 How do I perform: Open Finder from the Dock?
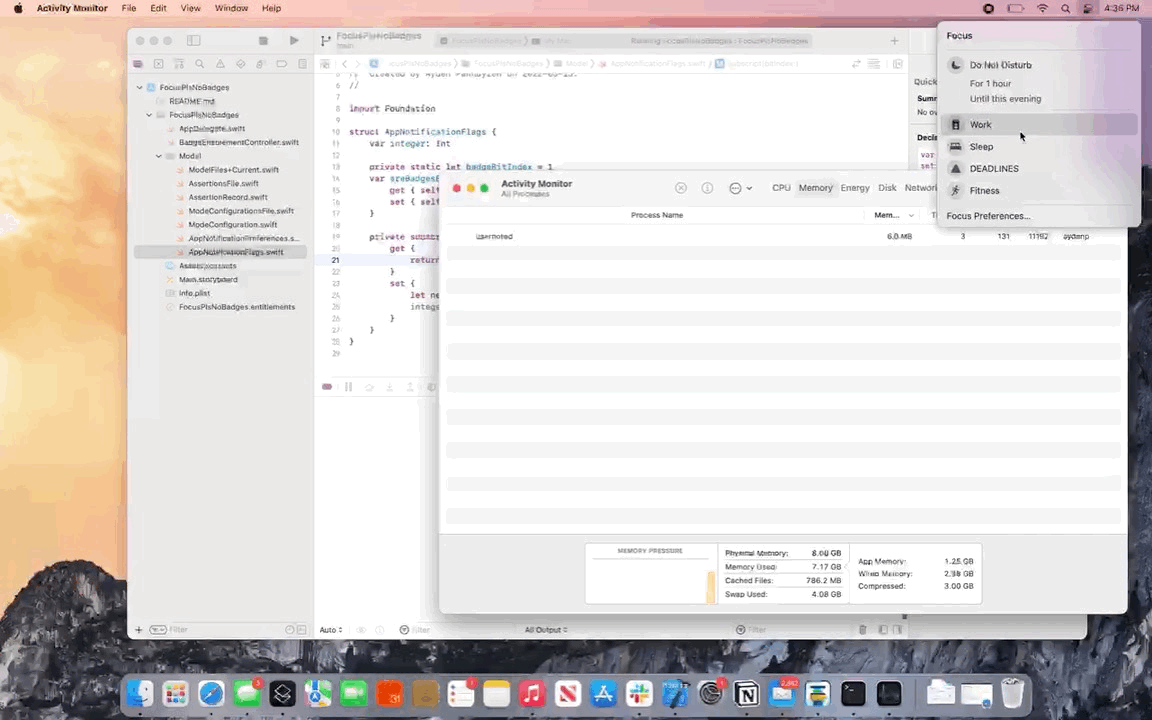(x=140, y=694)
